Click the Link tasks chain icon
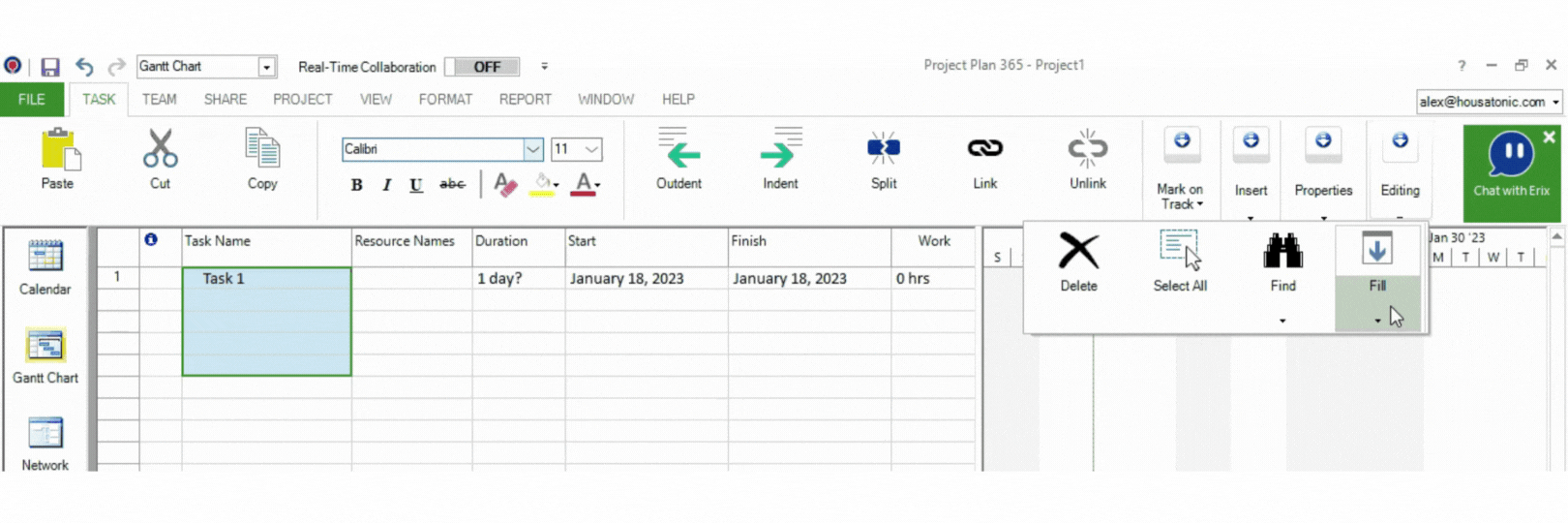Viewport: 1568px width, 523px height. click(x=984, y=149)
